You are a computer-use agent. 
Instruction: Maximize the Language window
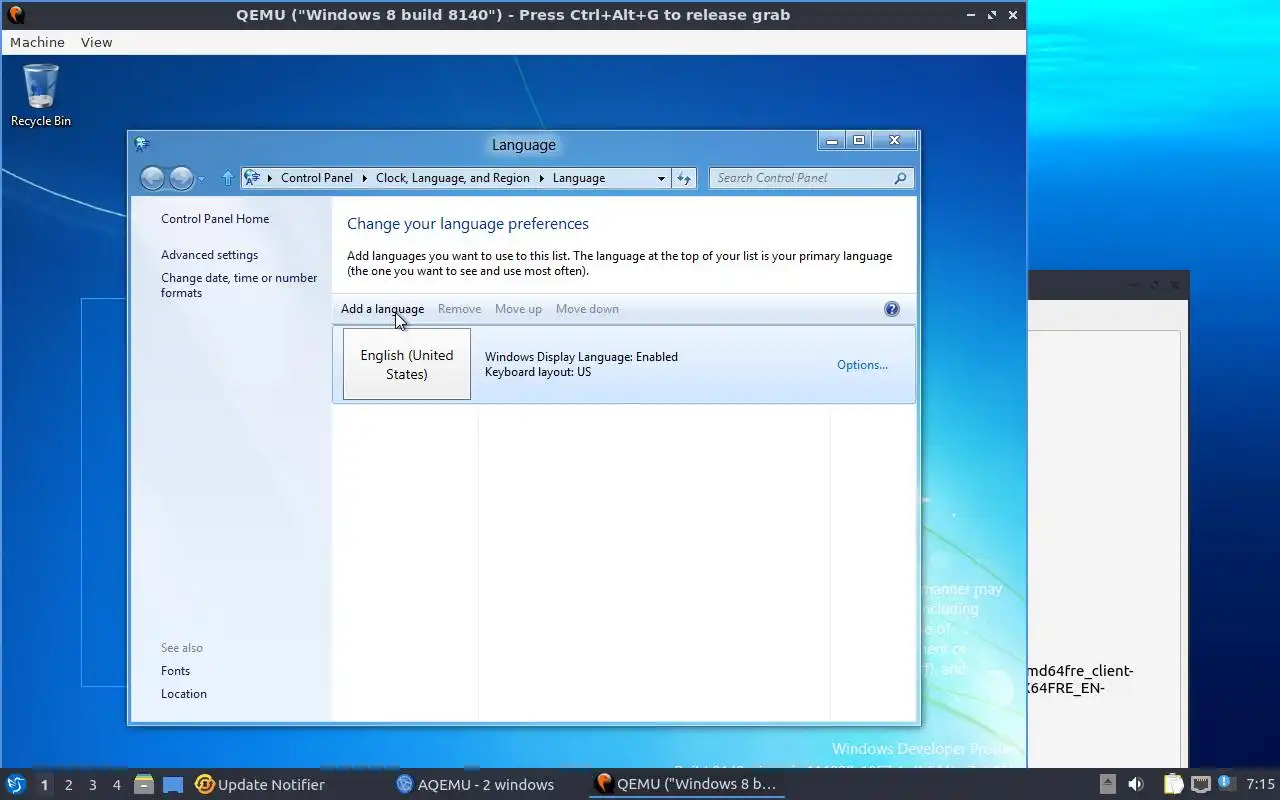click(858, 141)
